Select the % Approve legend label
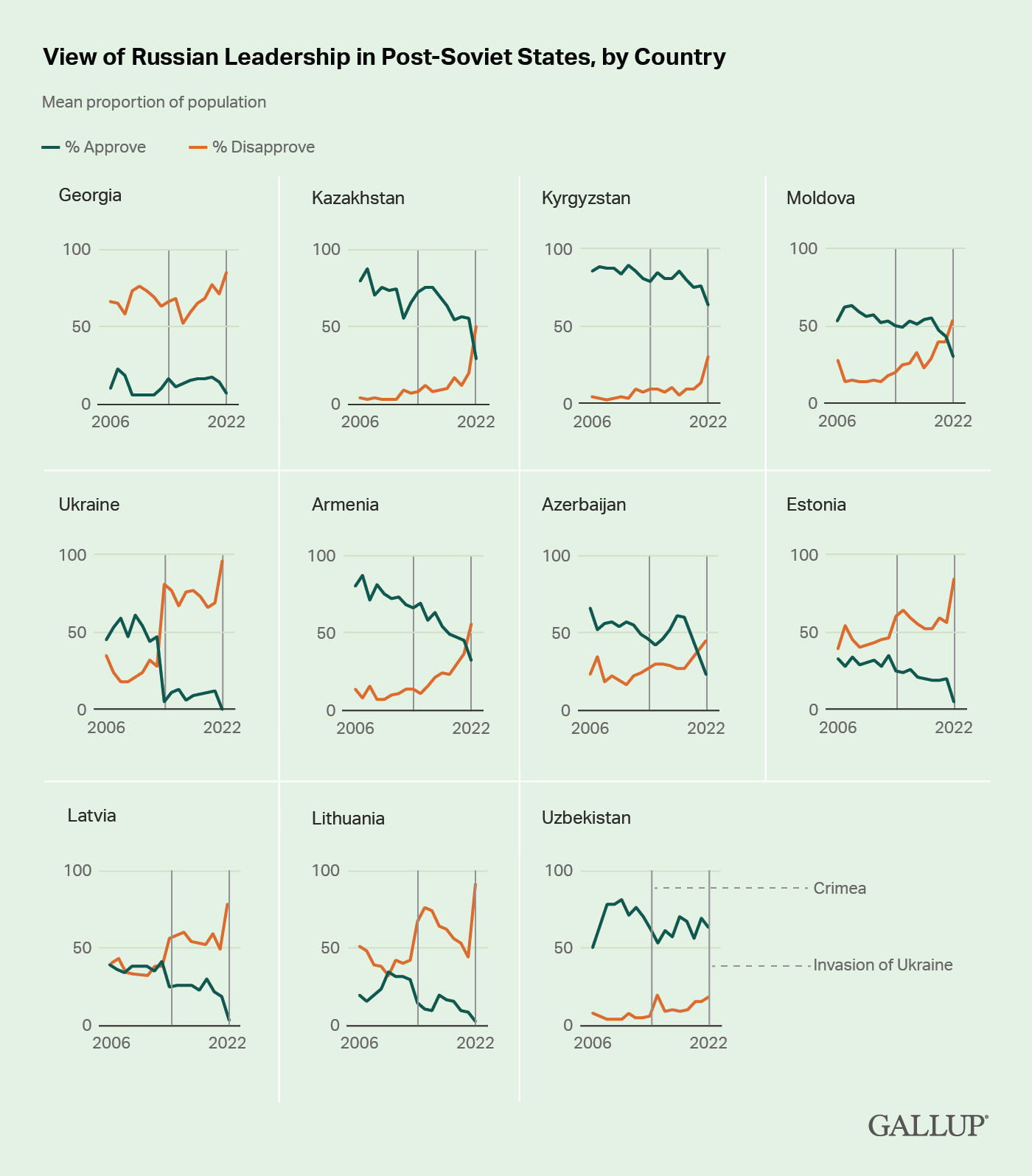 coord(105,147)
